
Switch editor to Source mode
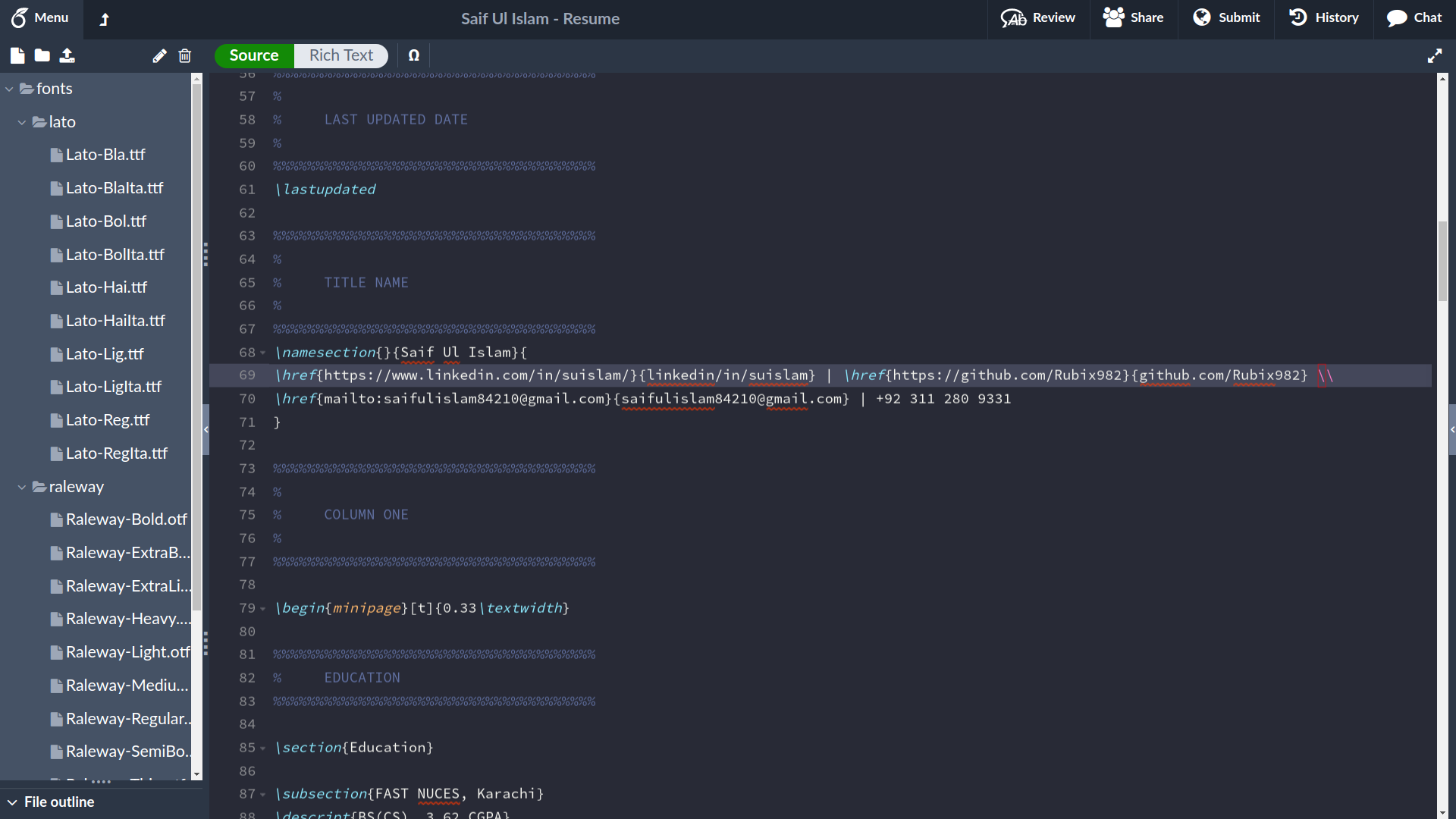click(x=254, y=55)
